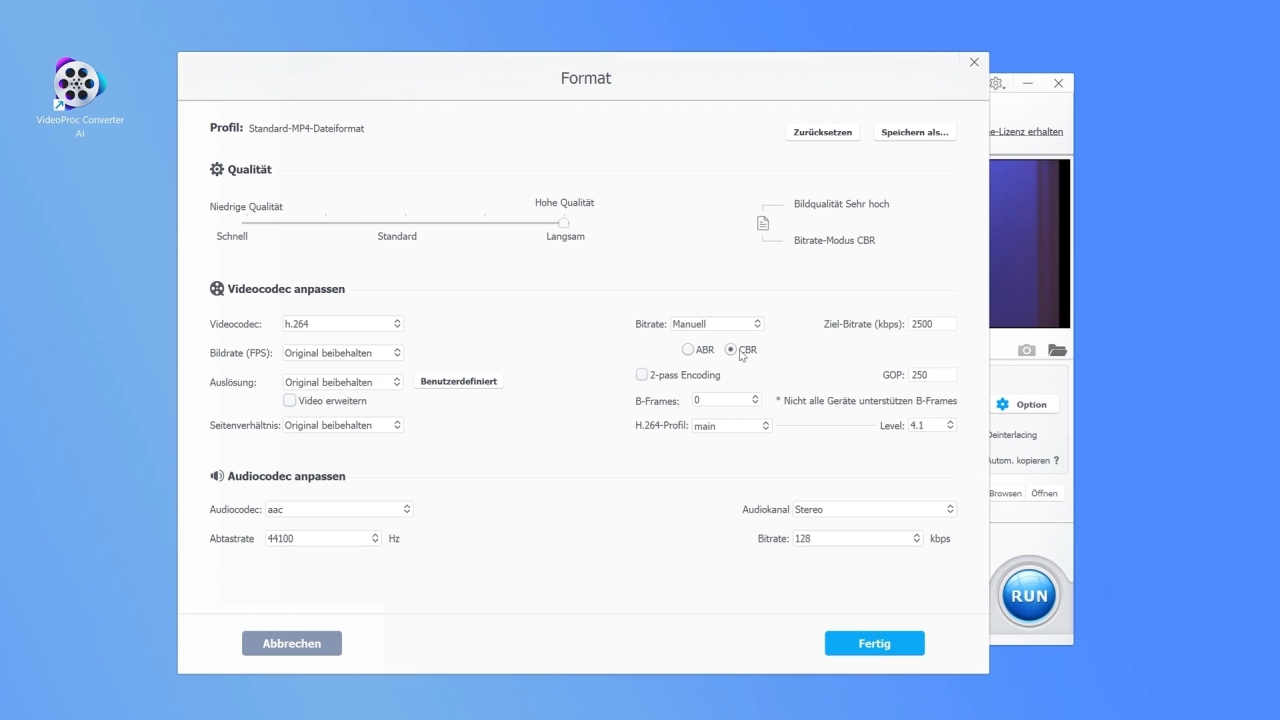Open the audio Bitrate 128 dropdown
Image resolution: width=1280 pixels, height=720 pixels.
(857, 538)
